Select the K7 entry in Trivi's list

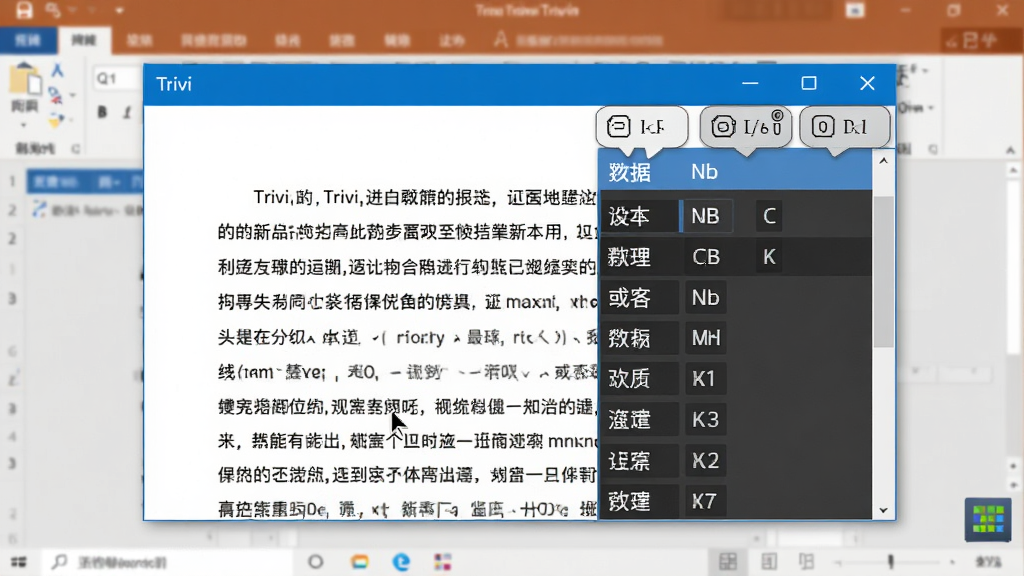pos(705,501)
